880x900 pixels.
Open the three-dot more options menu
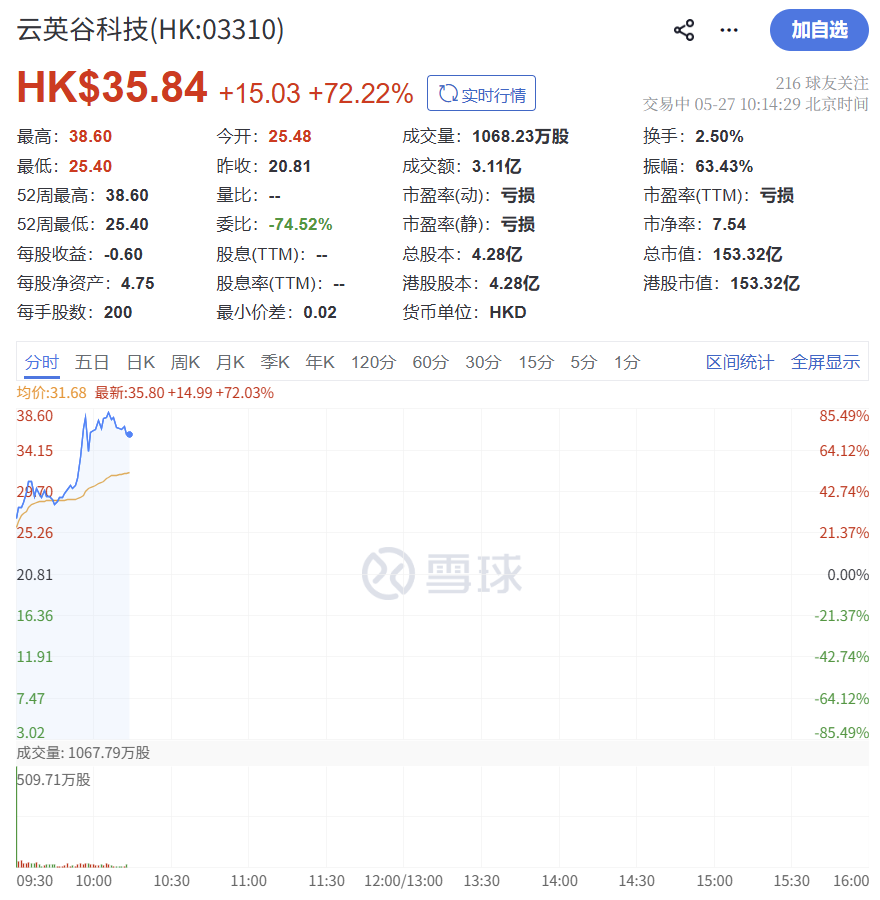tap(729, 30)
